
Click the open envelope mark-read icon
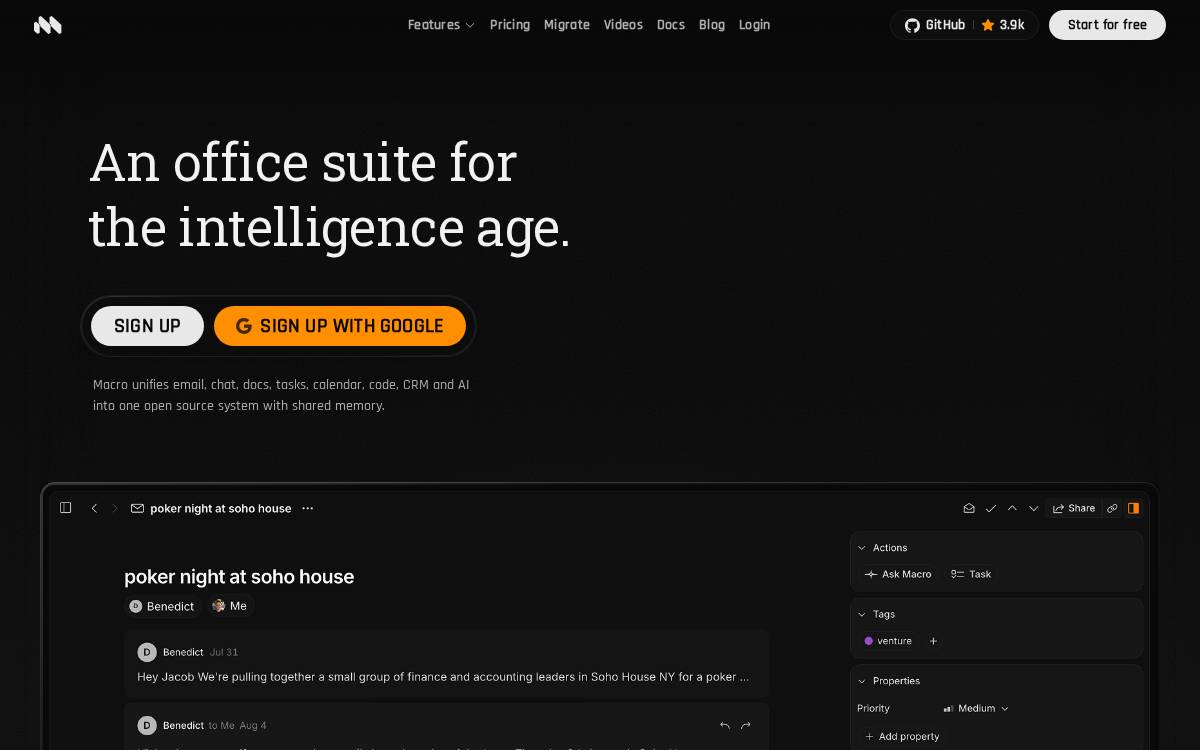point(969,508)
